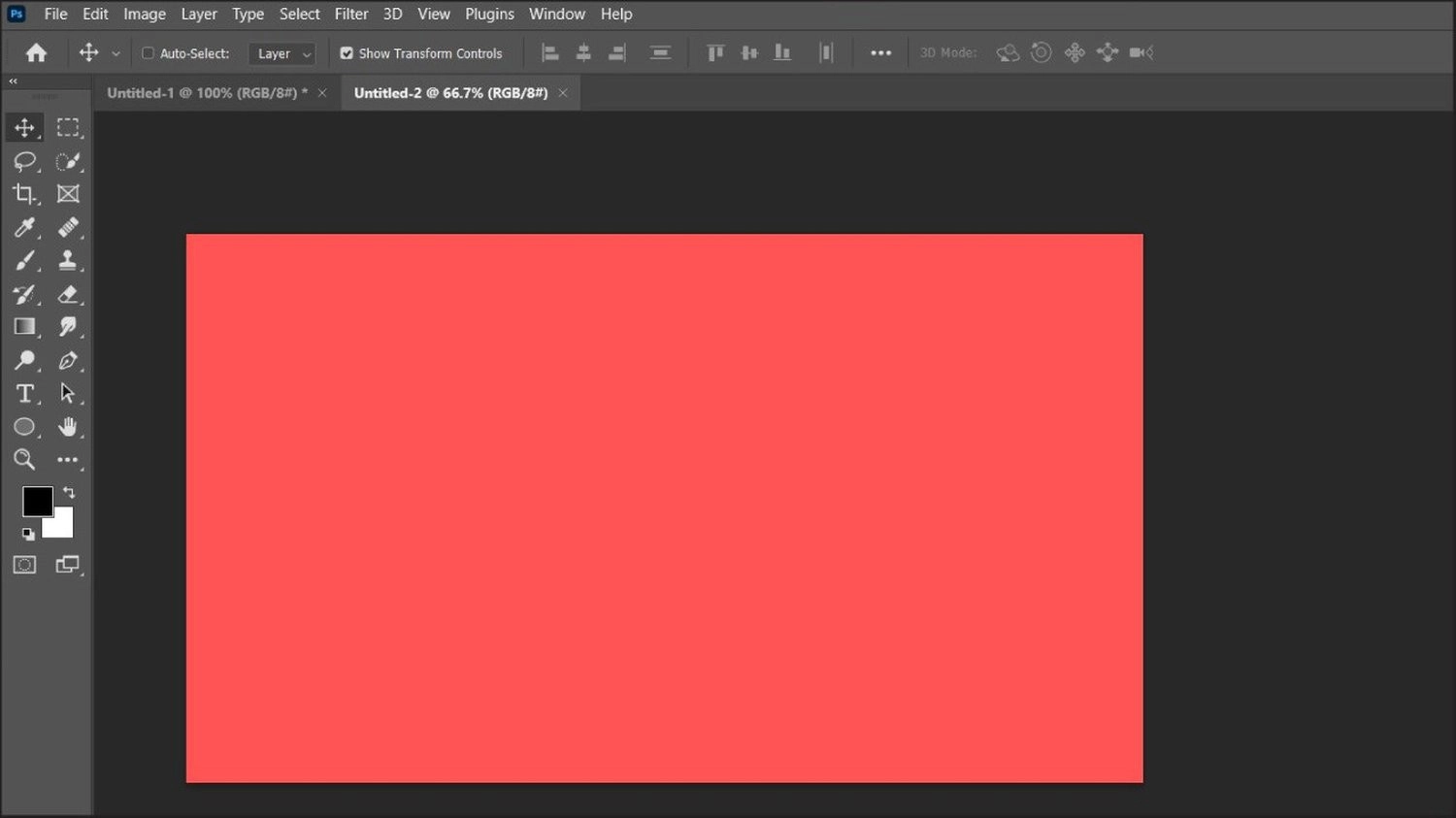
Task: Select the Healing Brush tool
Action: 67,227
